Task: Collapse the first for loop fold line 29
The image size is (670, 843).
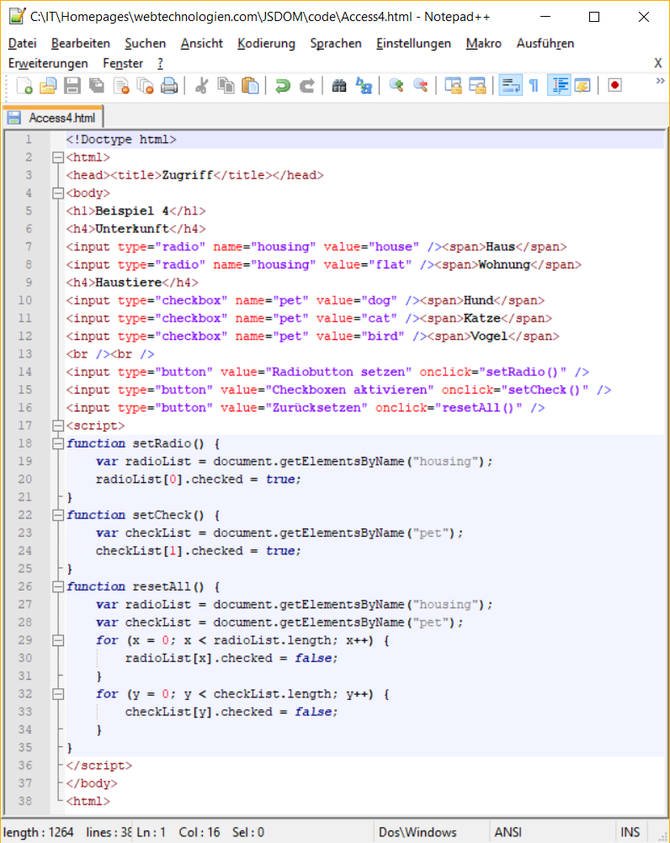Action: click(58, 640)
